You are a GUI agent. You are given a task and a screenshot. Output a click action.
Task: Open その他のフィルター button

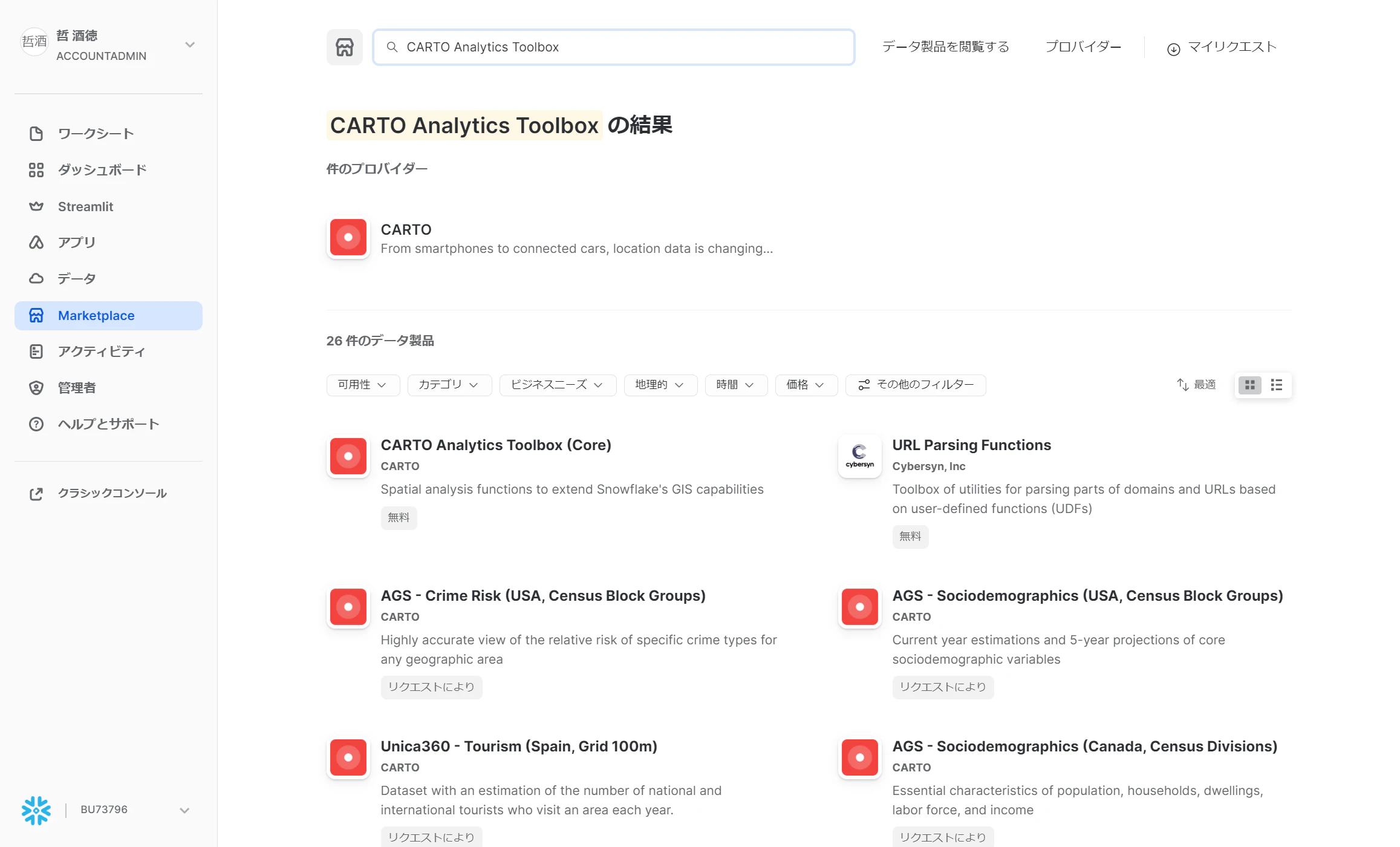(x=916, y=385)
